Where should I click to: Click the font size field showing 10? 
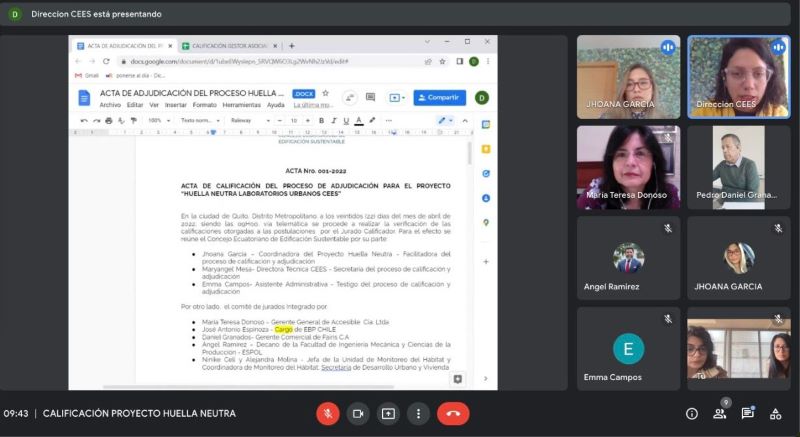pyautogui.click(x=293, y=121)
